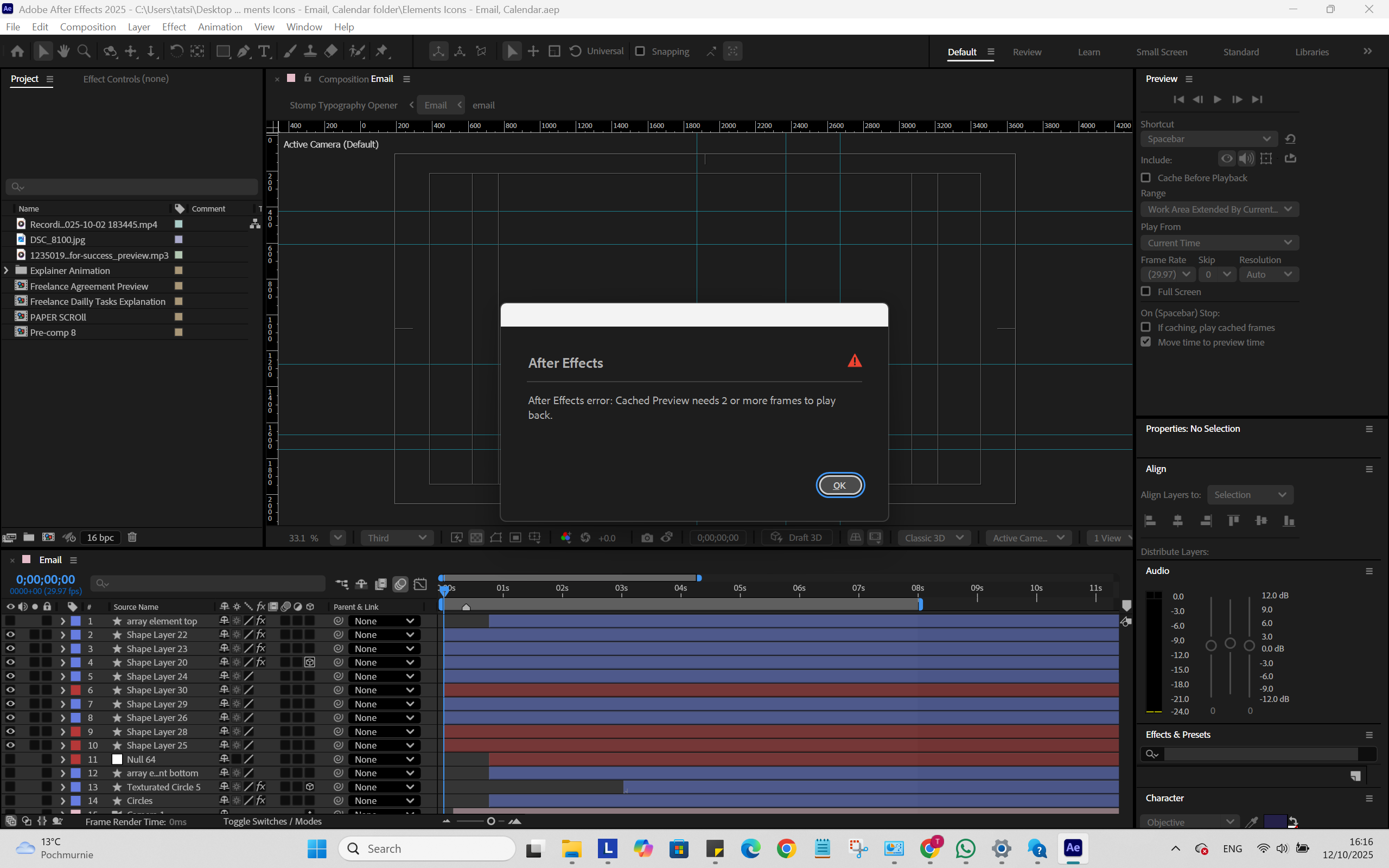The width and height of the screenshot is (1389, 868).
Task: Select the Zoom tool magnifier
Action: tap(84, 52)
